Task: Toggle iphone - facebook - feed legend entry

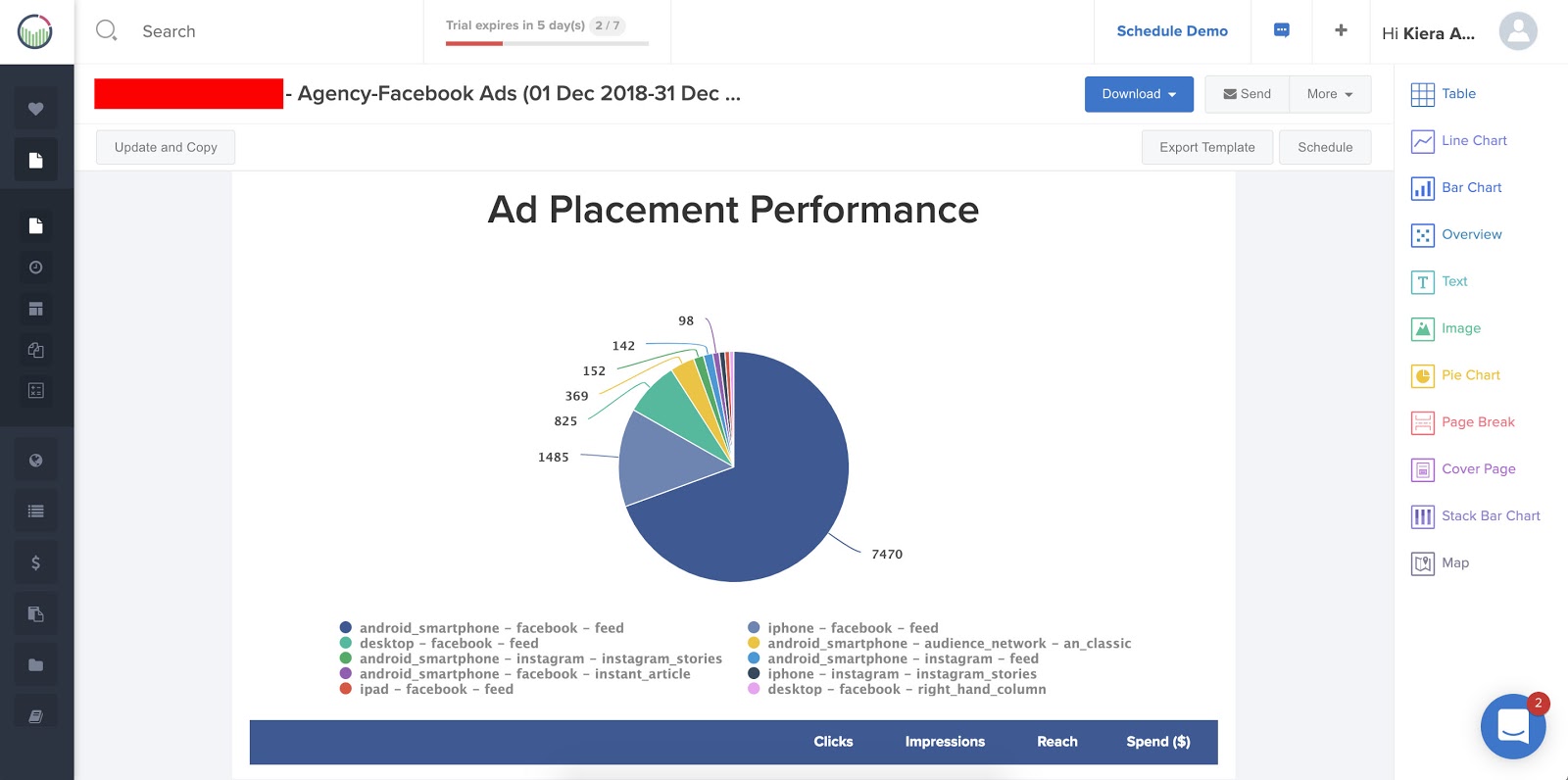Action: [x=843, y=628]
